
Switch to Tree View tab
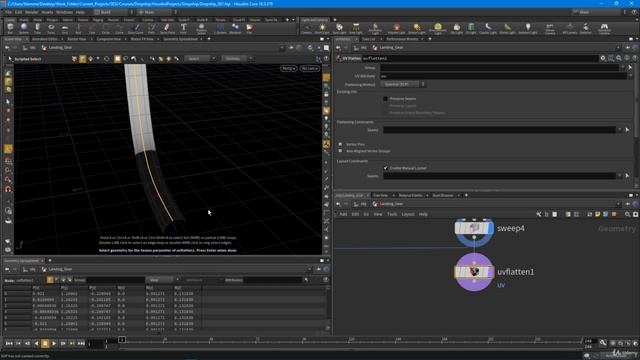380,196
